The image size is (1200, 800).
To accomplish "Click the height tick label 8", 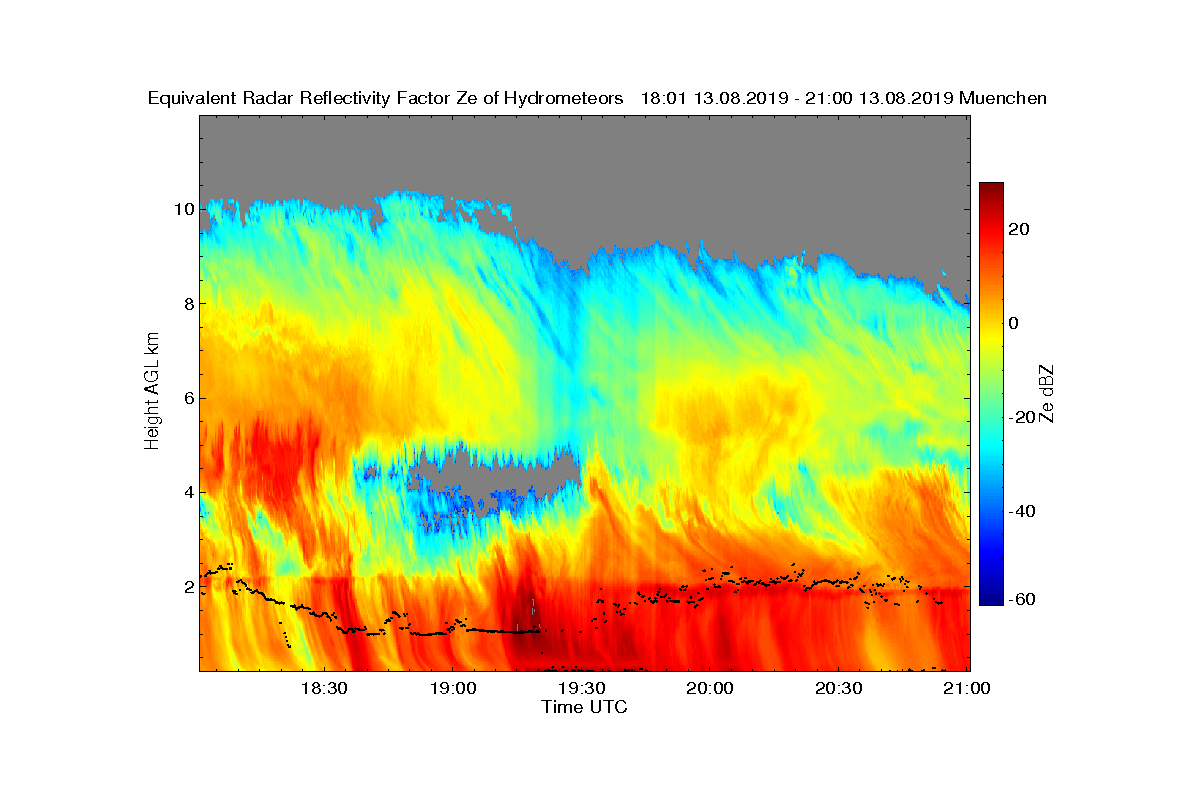I will pos(188,303).
